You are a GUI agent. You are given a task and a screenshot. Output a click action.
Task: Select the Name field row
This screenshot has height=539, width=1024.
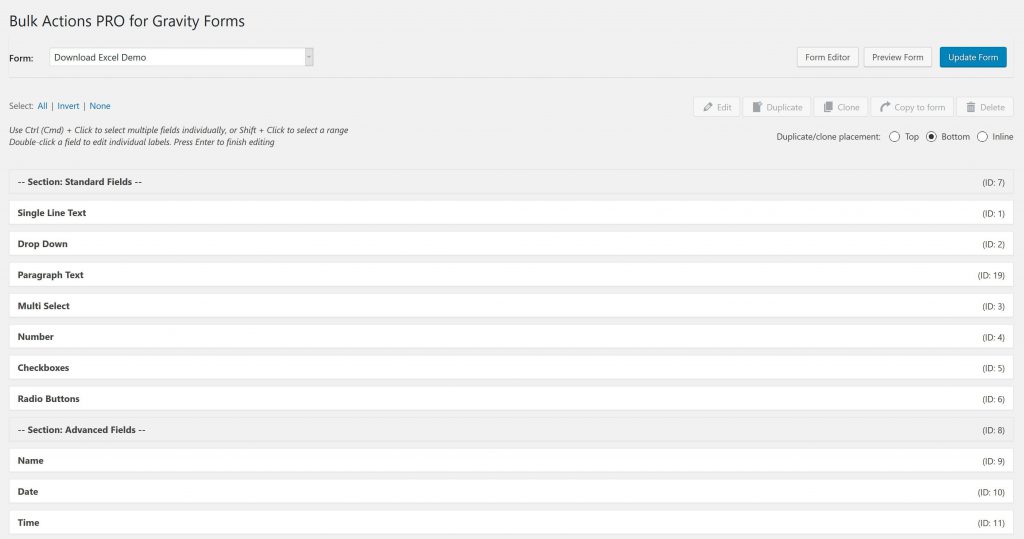click(x=511, y=461)
